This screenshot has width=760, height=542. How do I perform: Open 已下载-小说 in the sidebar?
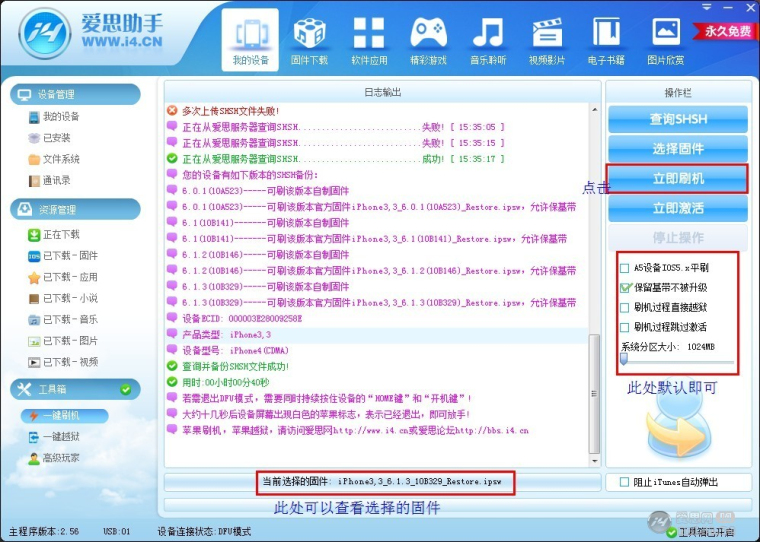tap(63, 298)
